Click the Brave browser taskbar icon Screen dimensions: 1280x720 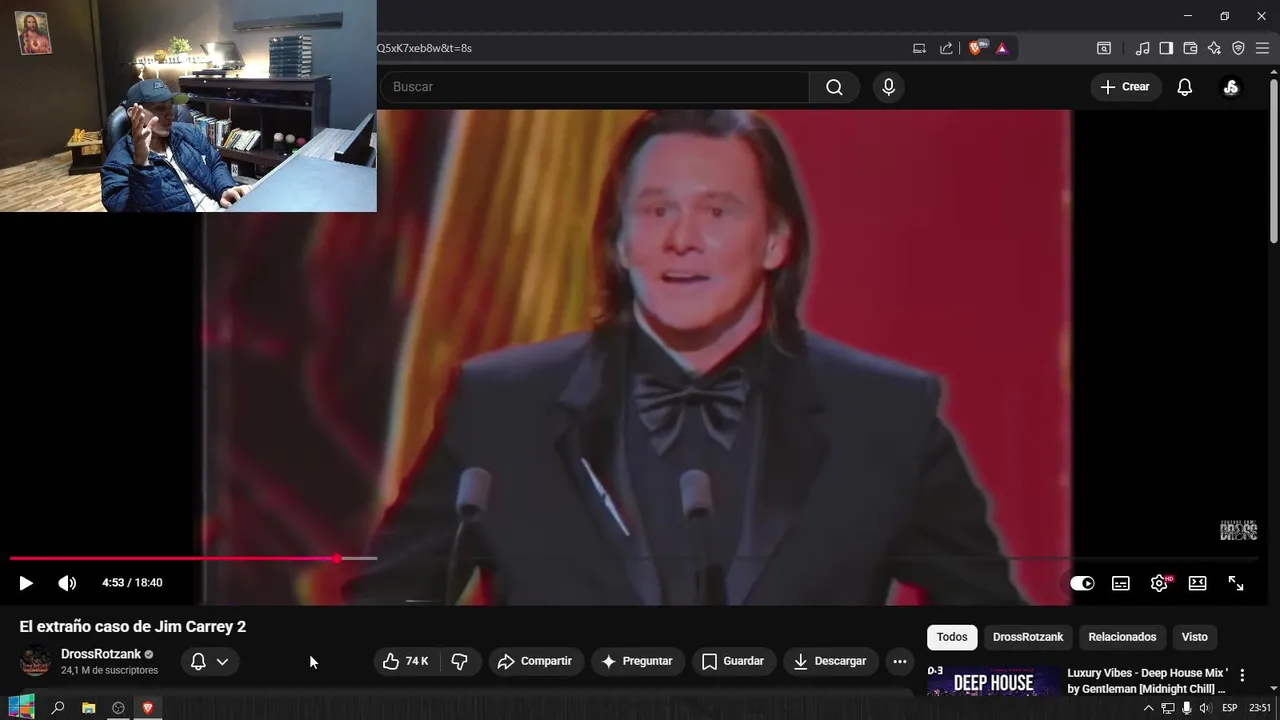click(148, 708)
